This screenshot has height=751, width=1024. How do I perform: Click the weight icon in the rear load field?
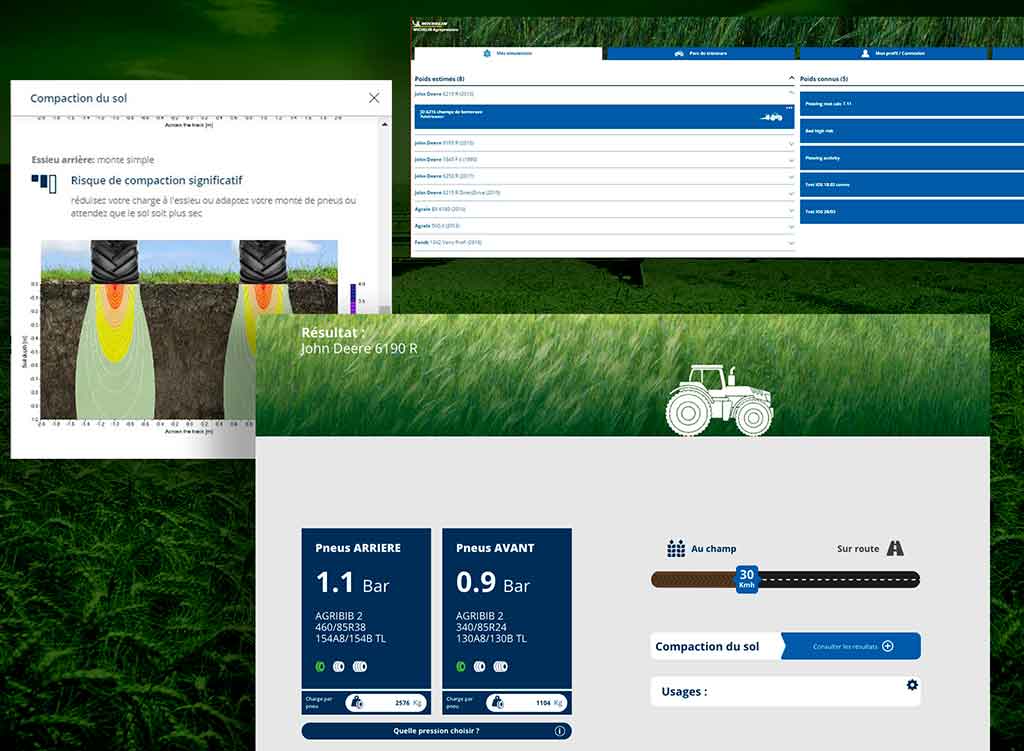tap(357, 703)
